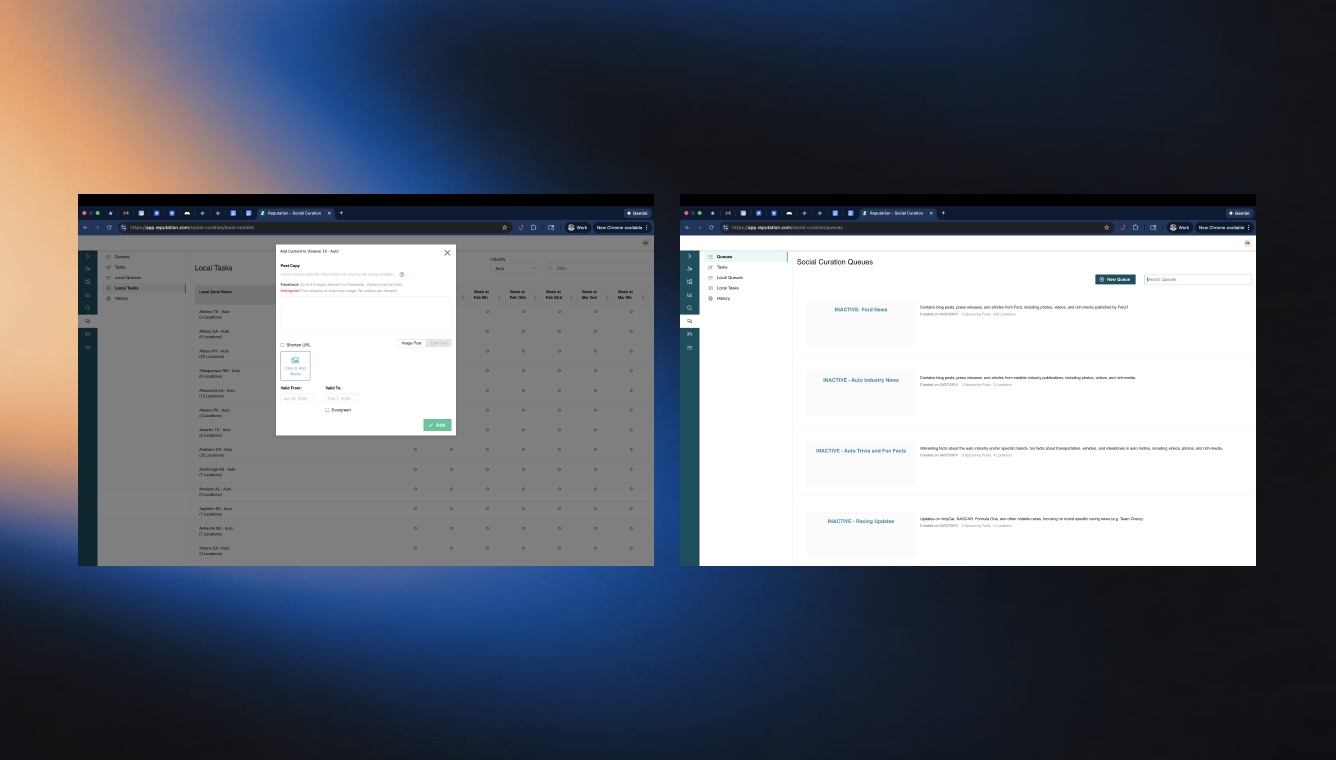The image size is (1336, 760).
Task: Select the Image Post option
Action: coord(412,343)
